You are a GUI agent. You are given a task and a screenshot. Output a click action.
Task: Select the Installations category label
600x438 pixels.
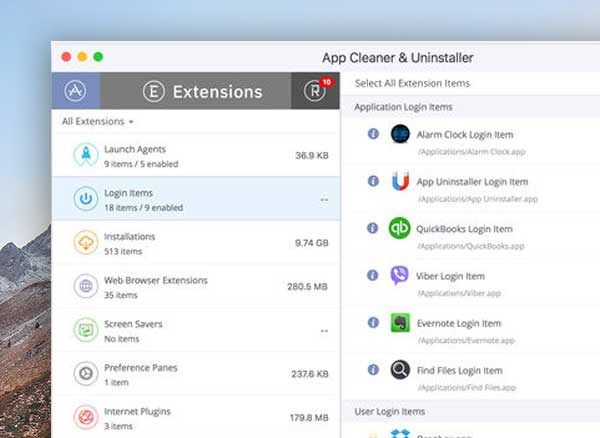(x=130, y=236)
